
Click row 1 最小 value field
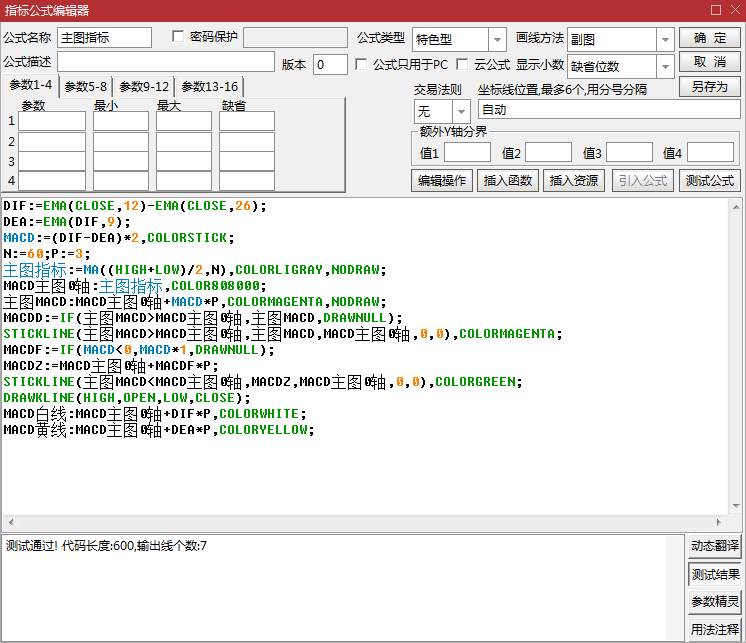point(121,121)
